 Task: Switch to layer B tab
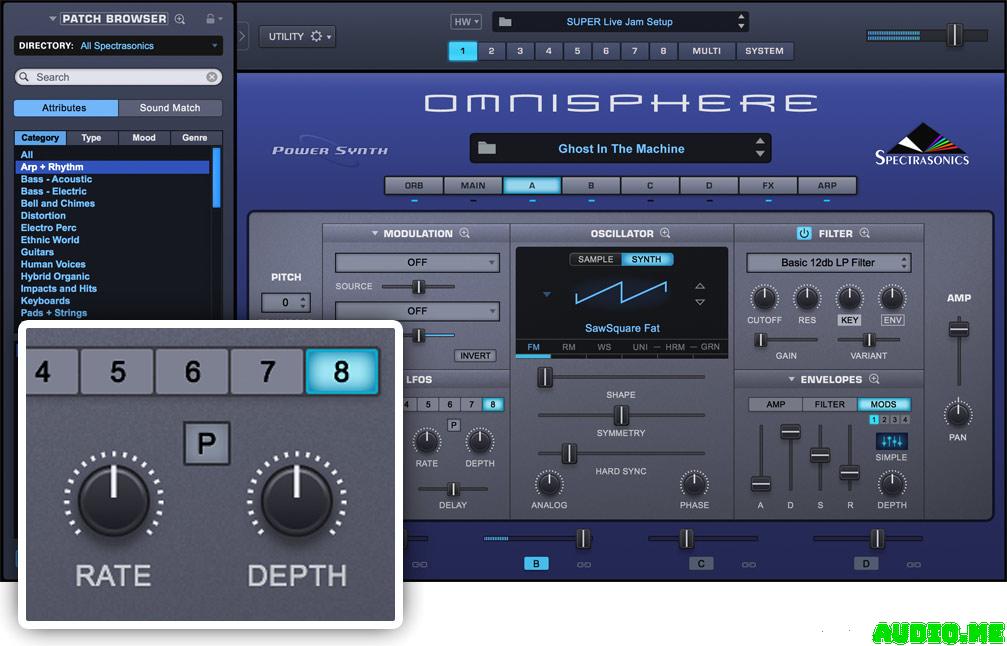click(x=591, y=186)
